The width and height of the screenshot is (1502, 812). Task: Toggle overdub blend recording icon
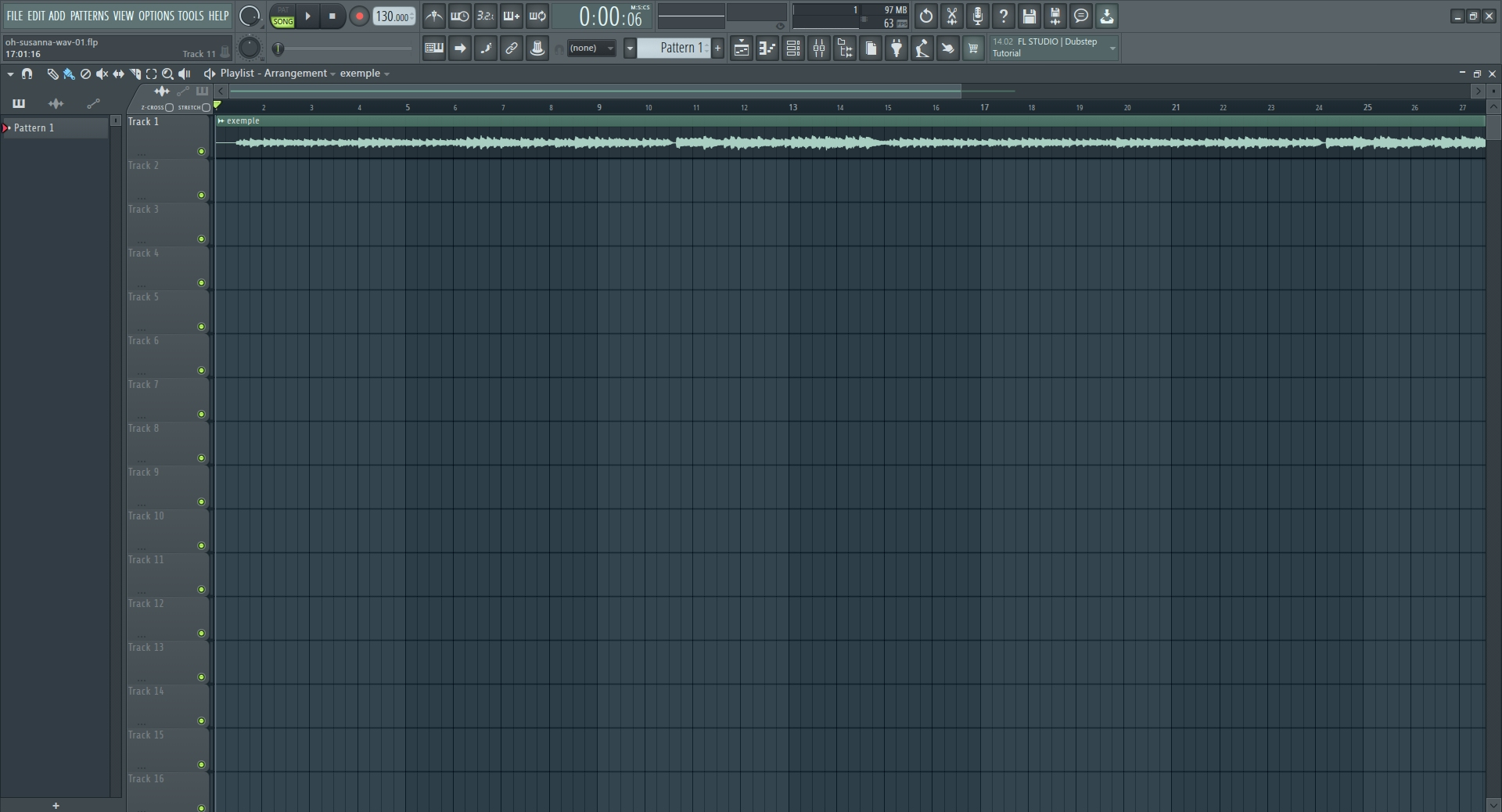(x=511, y=16)
